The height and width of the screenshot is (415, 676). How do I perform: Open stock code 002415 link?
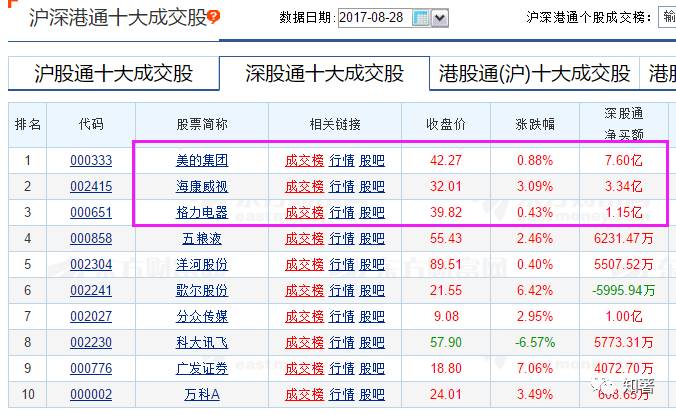pos(91,187)
